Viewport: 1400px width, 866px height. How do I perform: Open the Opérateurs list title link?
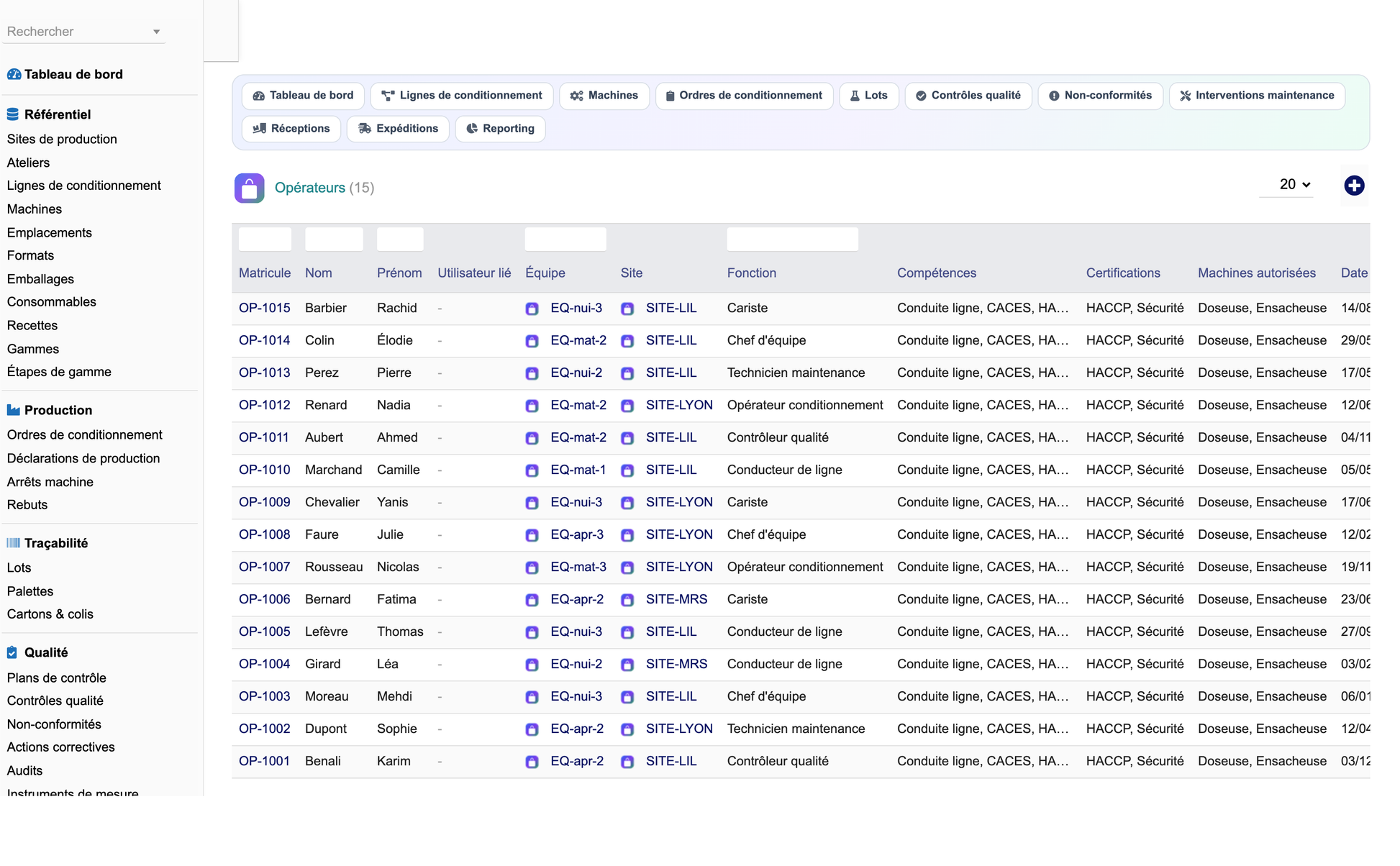(x=310, y=188)
